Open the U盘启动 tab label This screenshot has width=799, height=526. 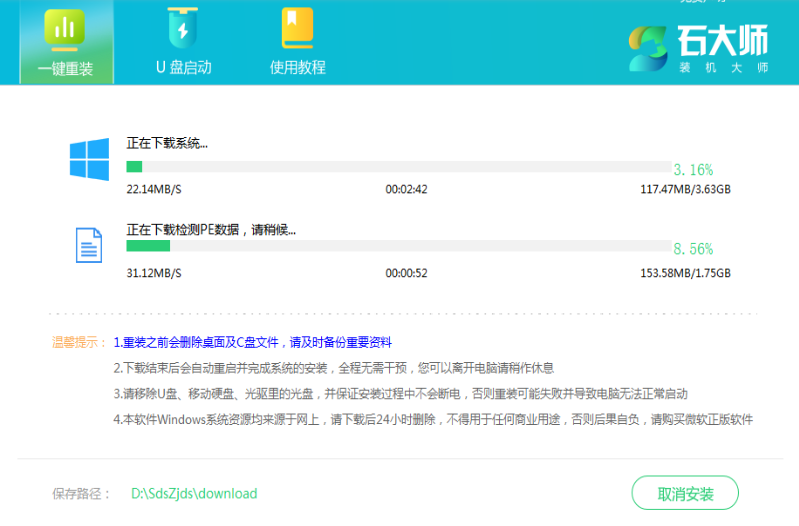(183, 68)
